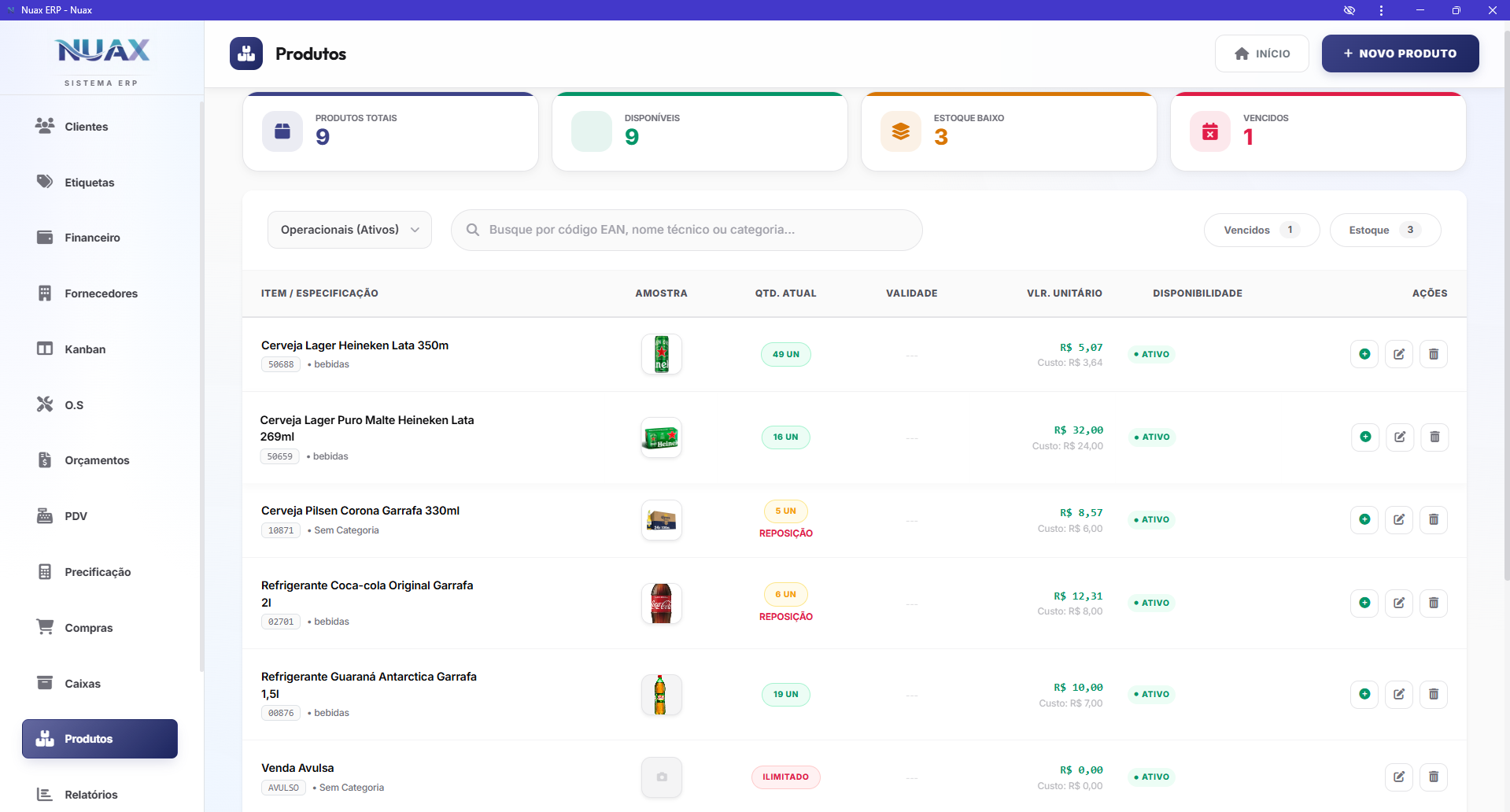
Task: Filter by Estoque chip
Action: pyautogui.click(x=1385, y=230)
